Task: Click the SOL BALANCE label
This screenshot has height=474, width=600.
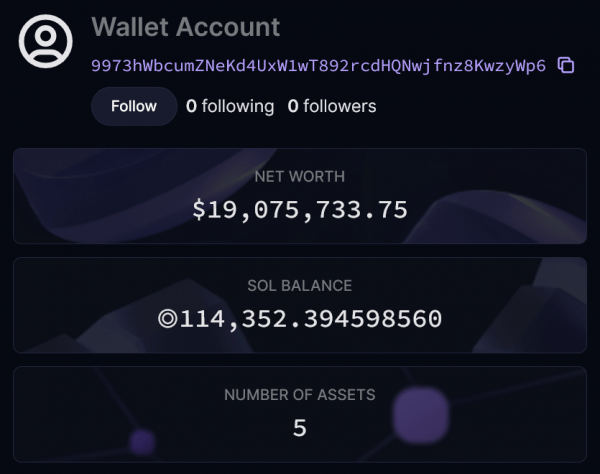Action: (300, 286)
